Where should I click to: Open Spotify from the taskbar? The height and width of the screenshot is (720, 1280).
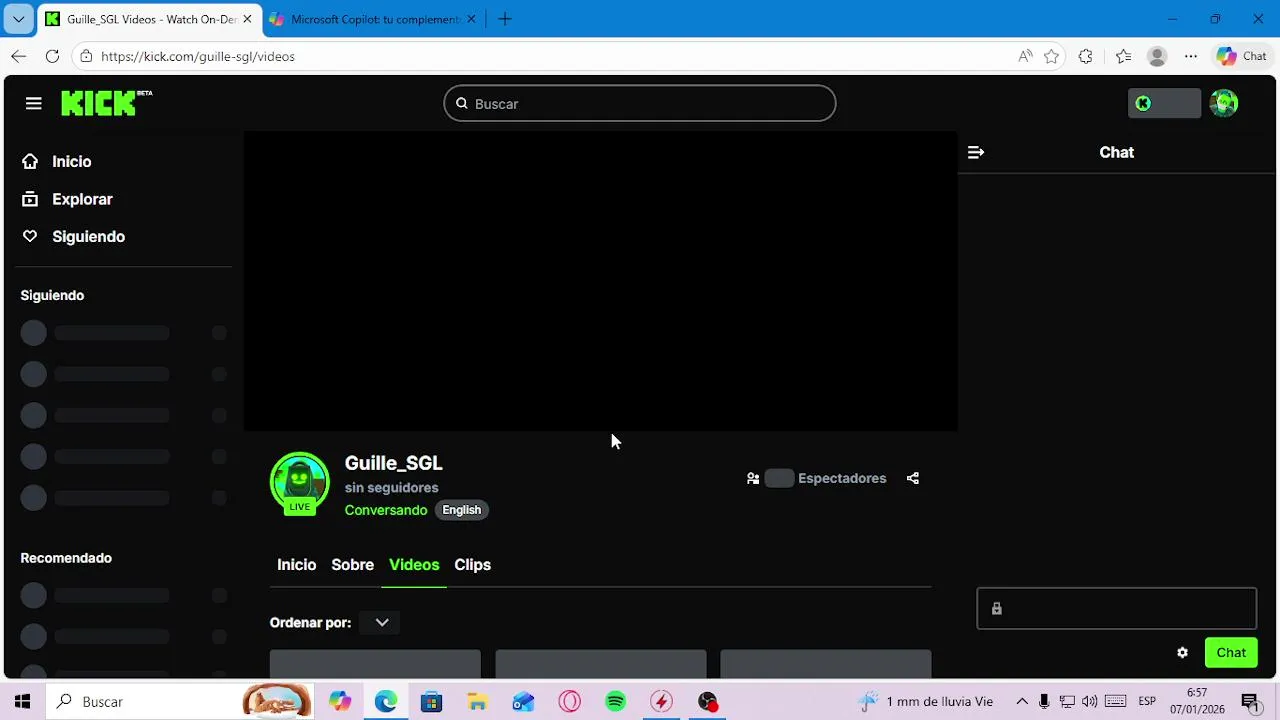click(x=615, y=702)
